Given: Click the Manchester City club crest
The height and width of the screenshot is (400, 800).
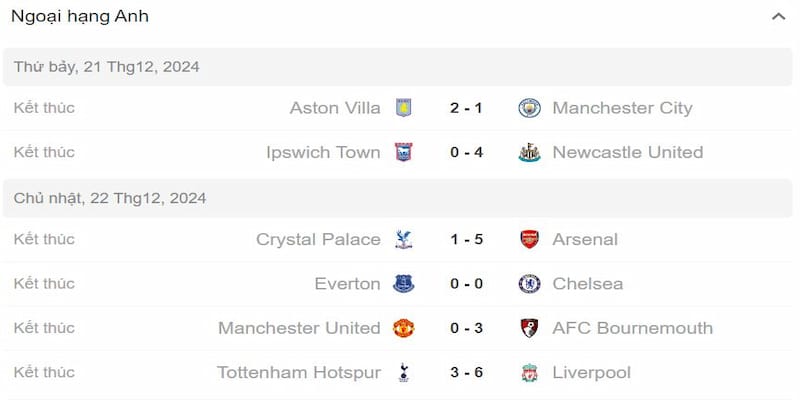Looking at the screenshot, I should point(529,108).
